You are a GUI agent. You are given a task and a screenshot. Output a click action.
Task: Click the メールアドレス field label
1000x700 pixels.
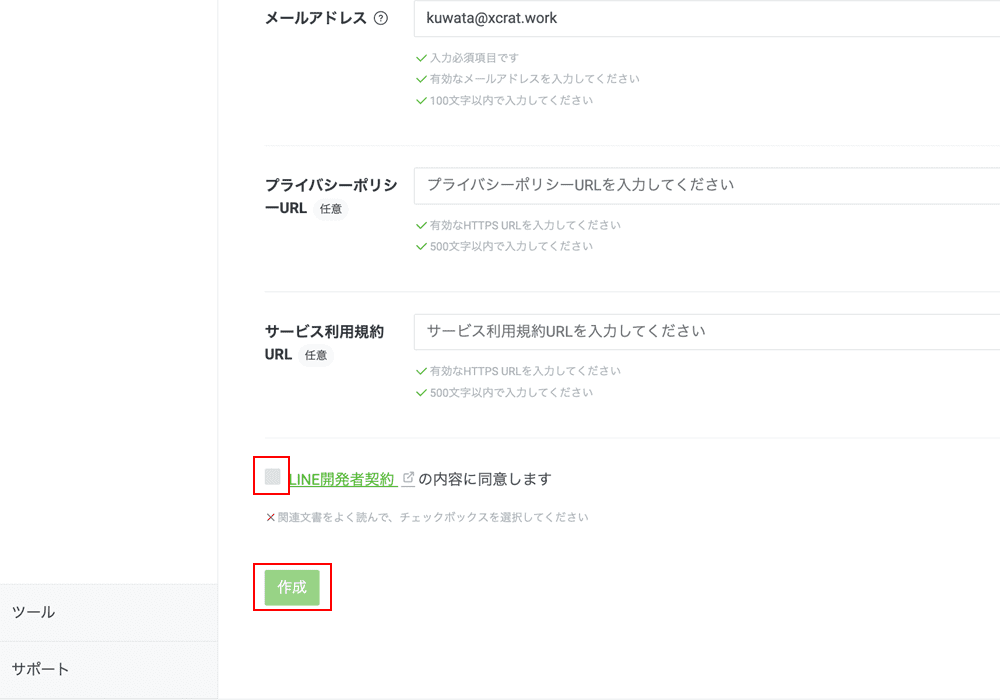click(x=315, y=18)
